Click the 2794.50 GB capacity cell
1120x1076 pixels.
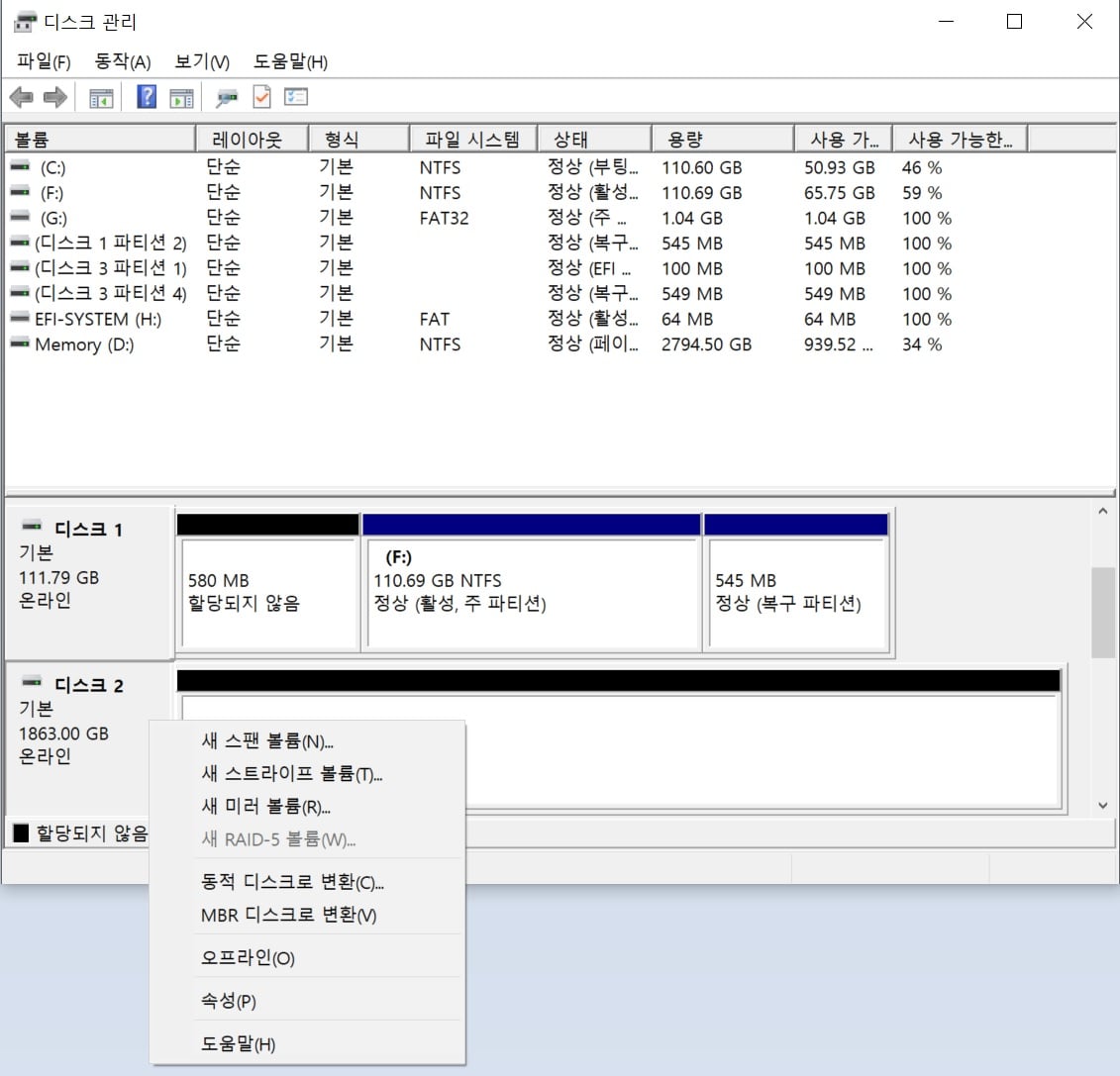(x=706, y=344)
